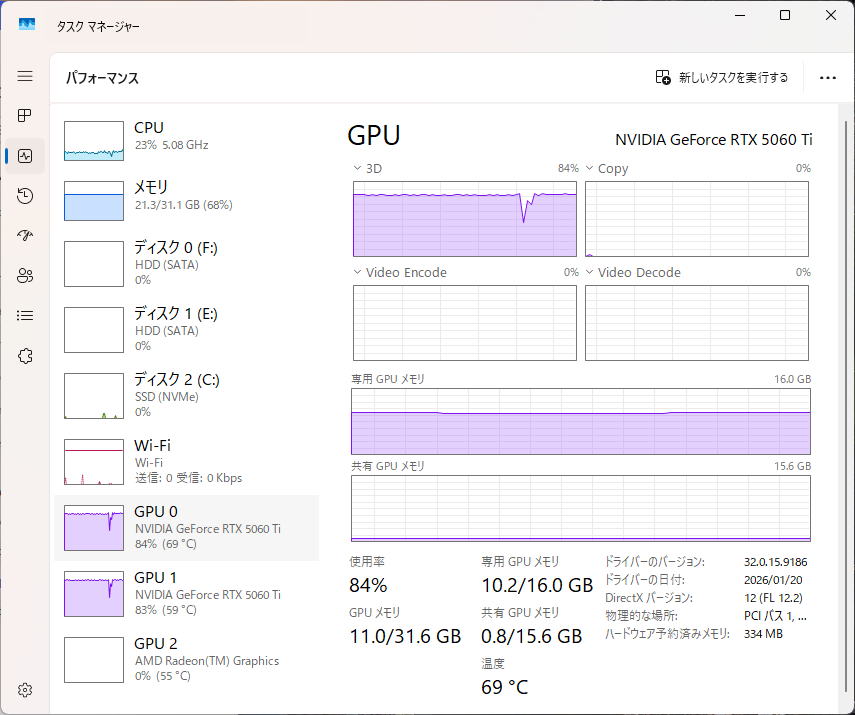Viewport: 855px width, 715px height.
Task: Click the 11.0/31.6 GB GPU memory value
Action: 405,636
